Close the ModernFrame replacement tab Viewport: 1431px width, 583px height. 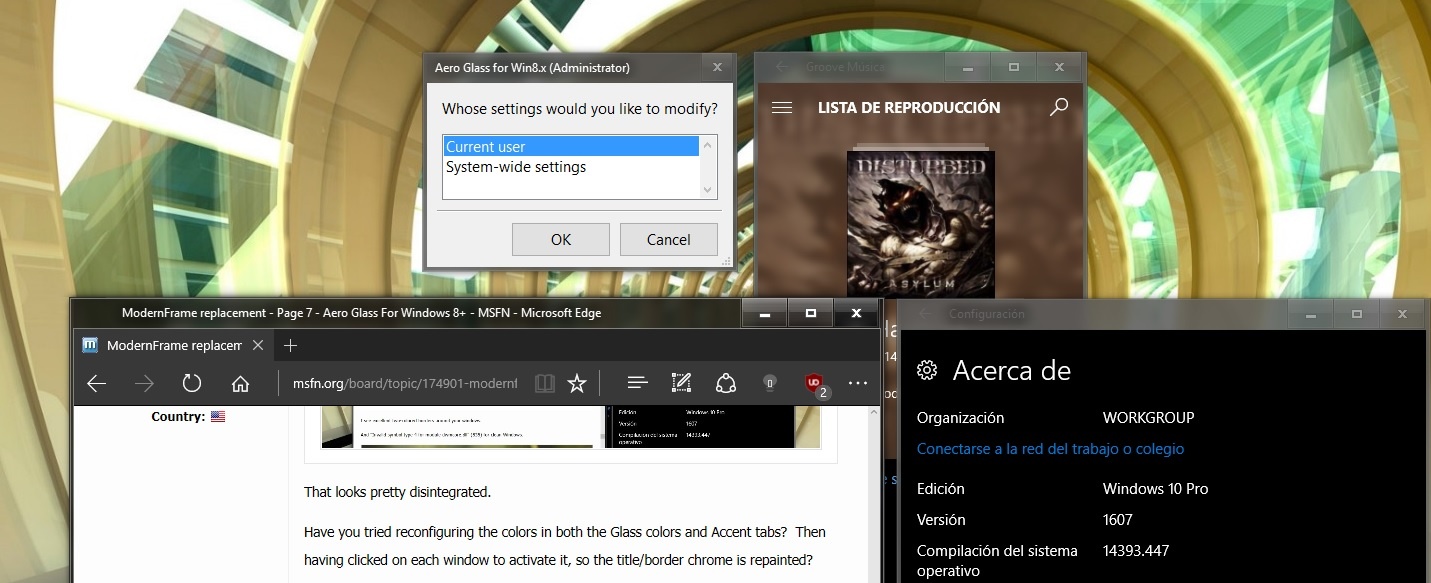point(258,346)
